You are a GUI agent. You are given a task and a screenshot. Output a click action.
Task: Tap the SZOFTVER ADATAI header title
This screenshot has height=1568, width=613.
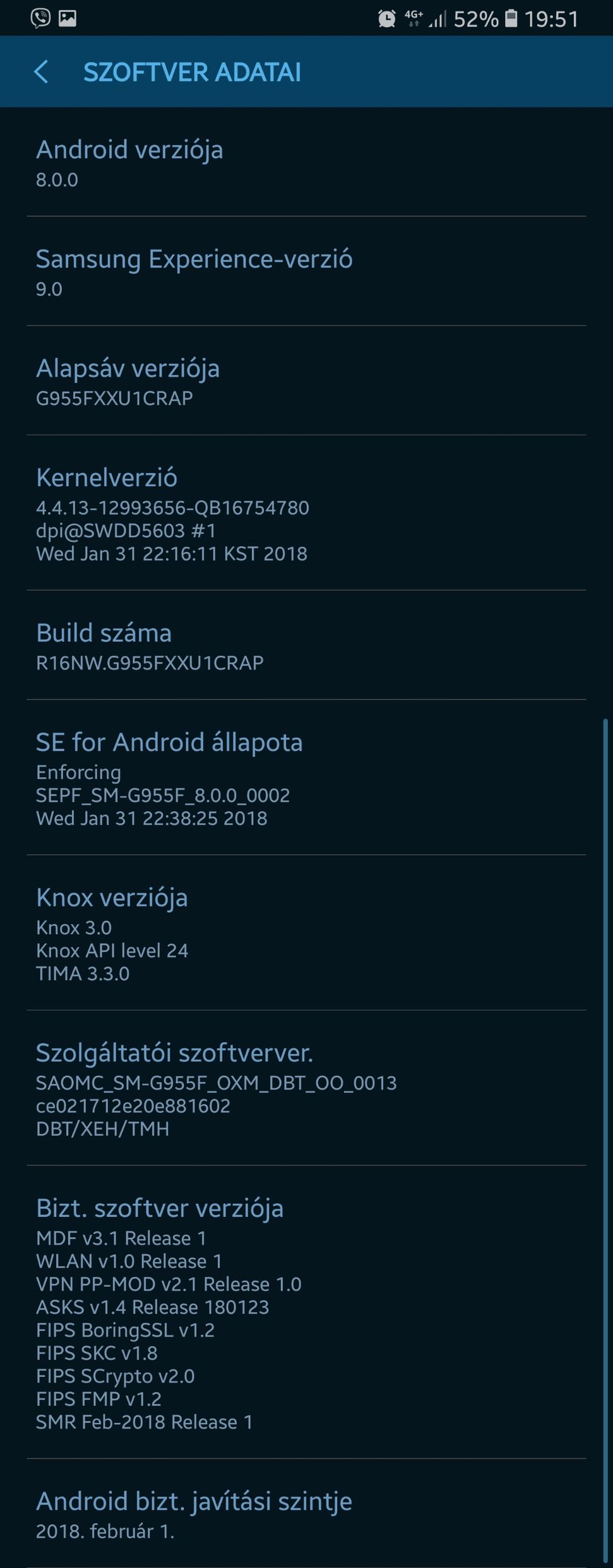click(x=192, y=72)
